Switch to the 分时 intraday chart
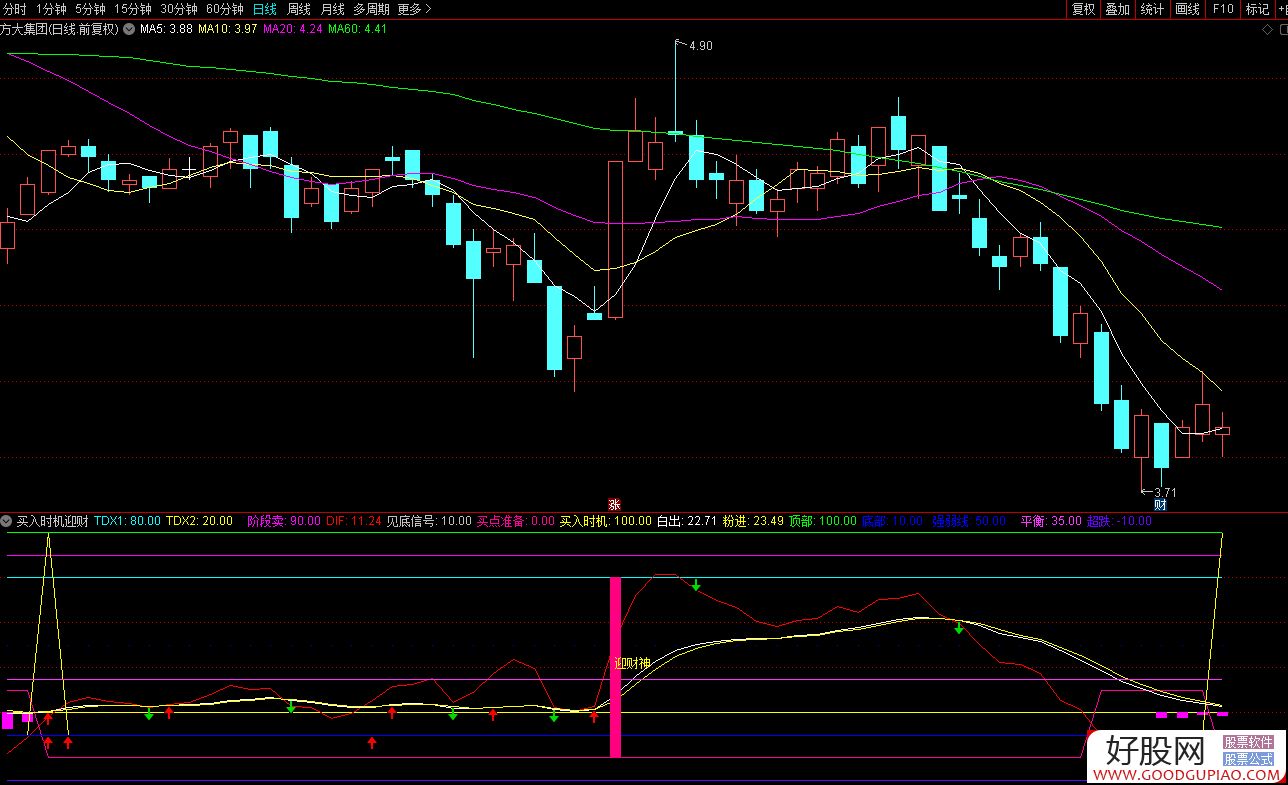1288x785 pixels. pyautogui.click(x=15, y=9)
